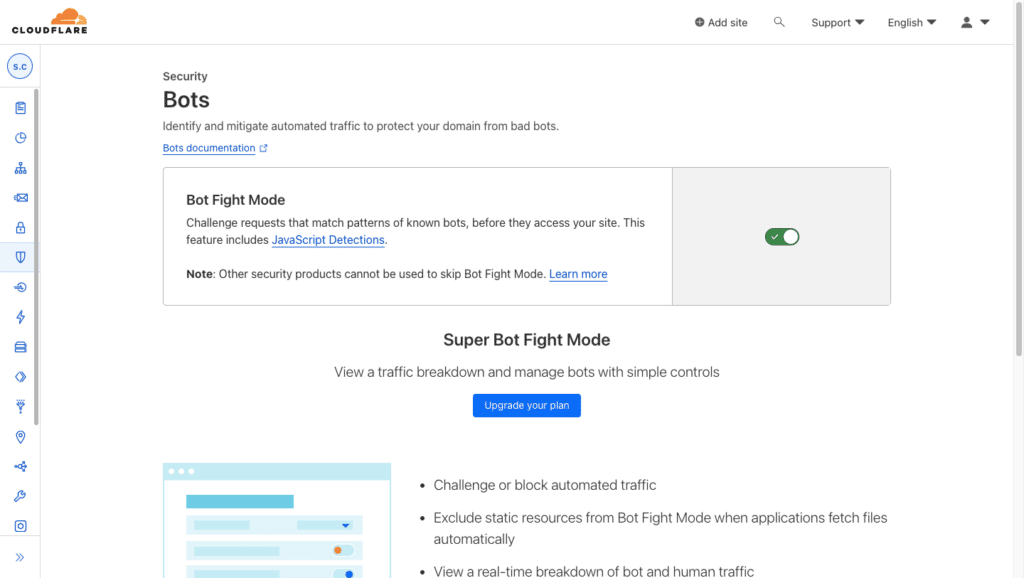Open Access circular arrow icon in sidebar
Screen dimensions: 1024x578
[20, 287]
